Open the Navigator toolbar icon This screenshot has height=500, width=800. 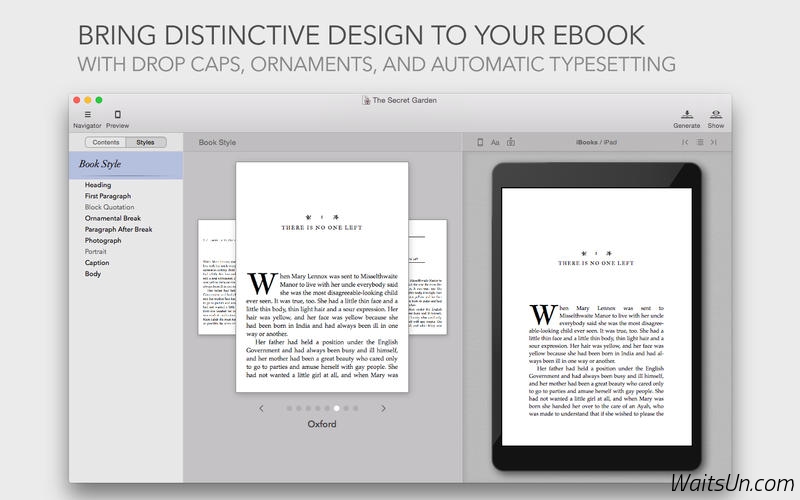click(x=87, y=115)
